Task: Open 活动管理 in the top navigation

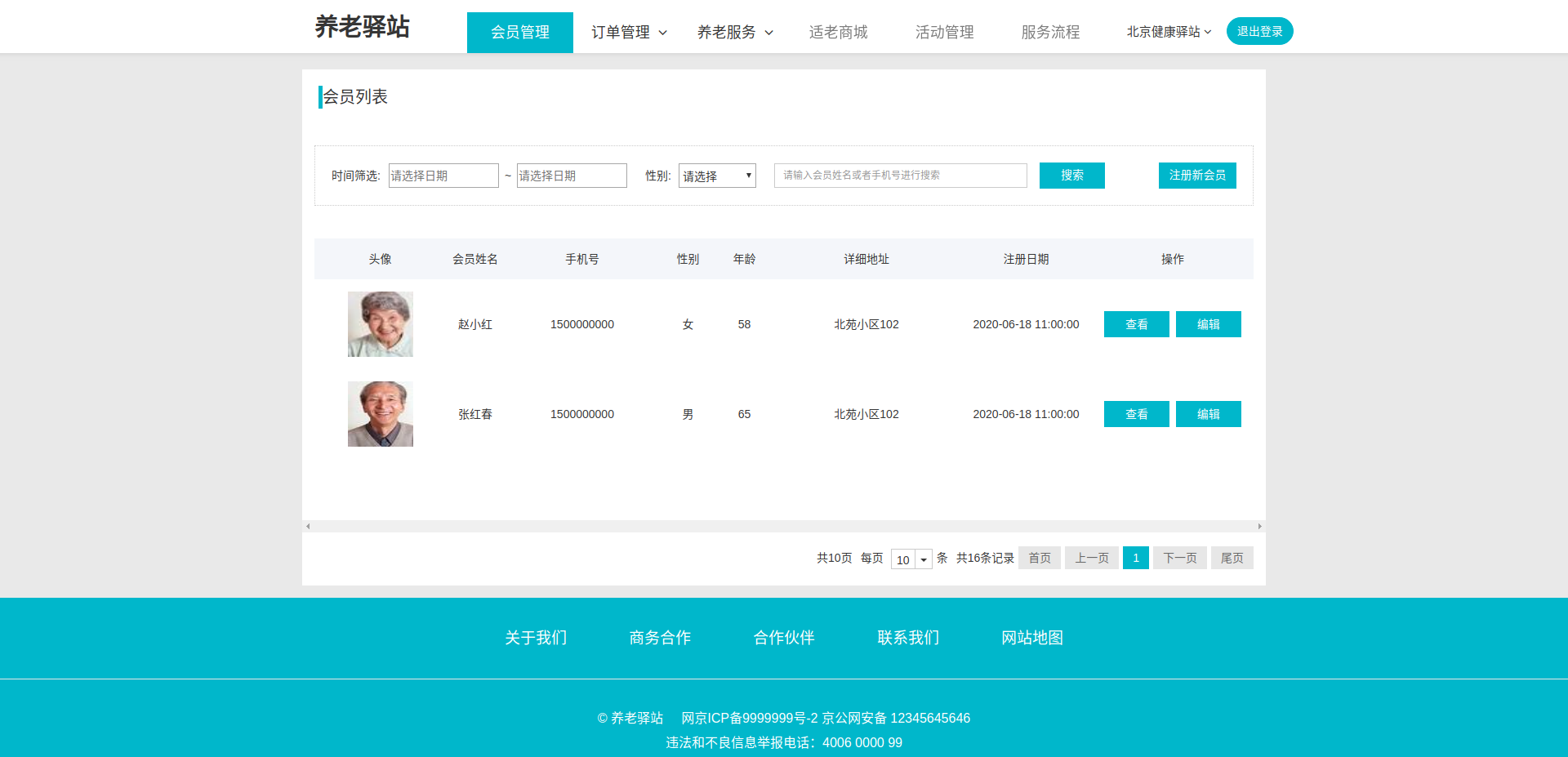Action: click(944, 33)
